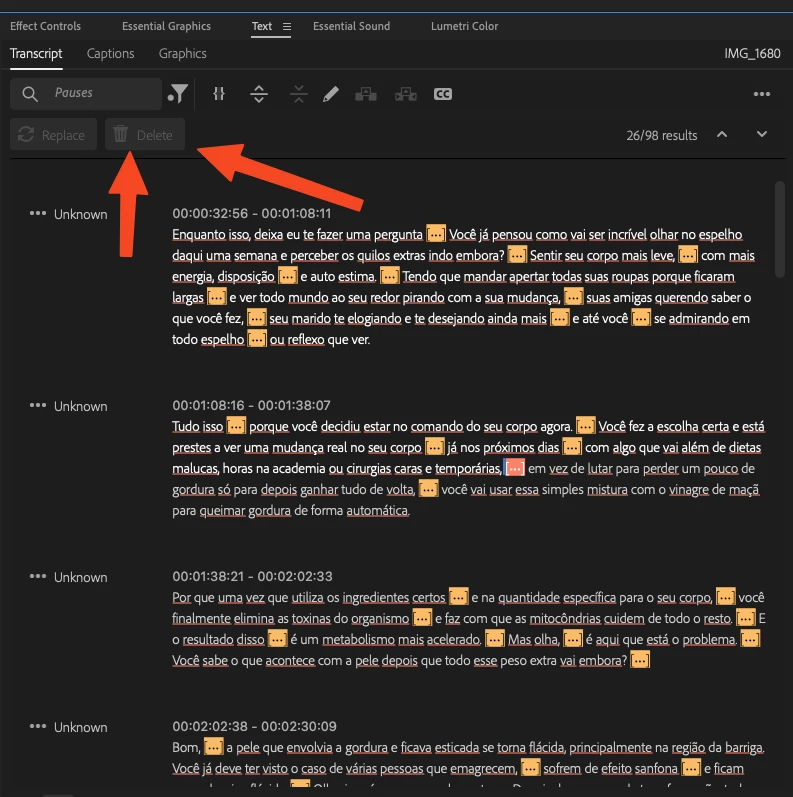The image size is (793, 797).
Task: Click the transcript vertical scrollbar
Action: click(x=780, y=230)
